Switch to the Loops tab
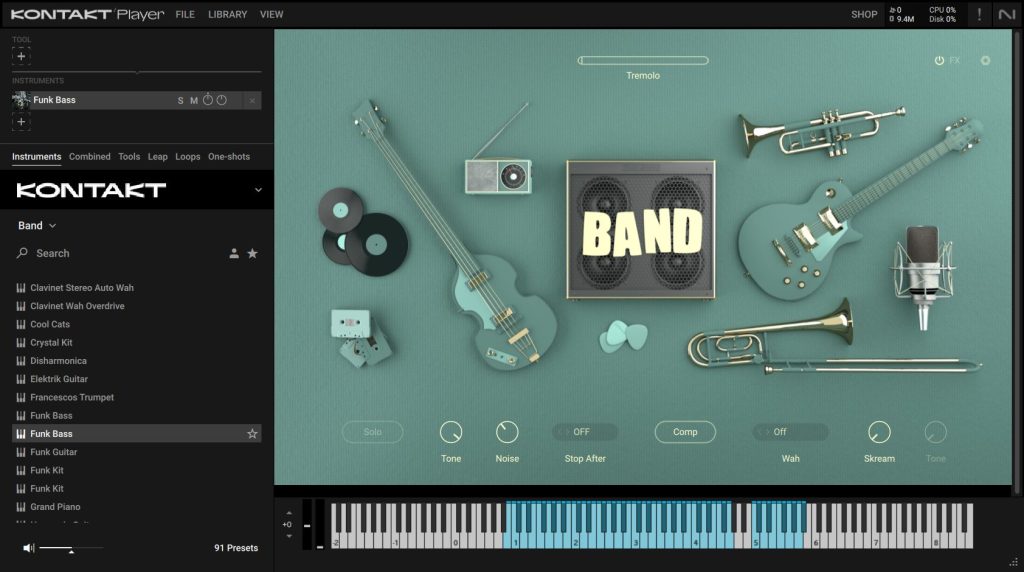This screenshot has height=572, width=1024. [x=187, y=157]
